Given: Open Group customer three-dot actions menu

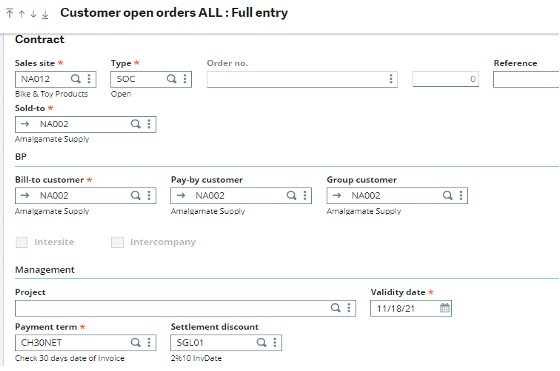Looking at the screenshot, I should pos(461,195).
